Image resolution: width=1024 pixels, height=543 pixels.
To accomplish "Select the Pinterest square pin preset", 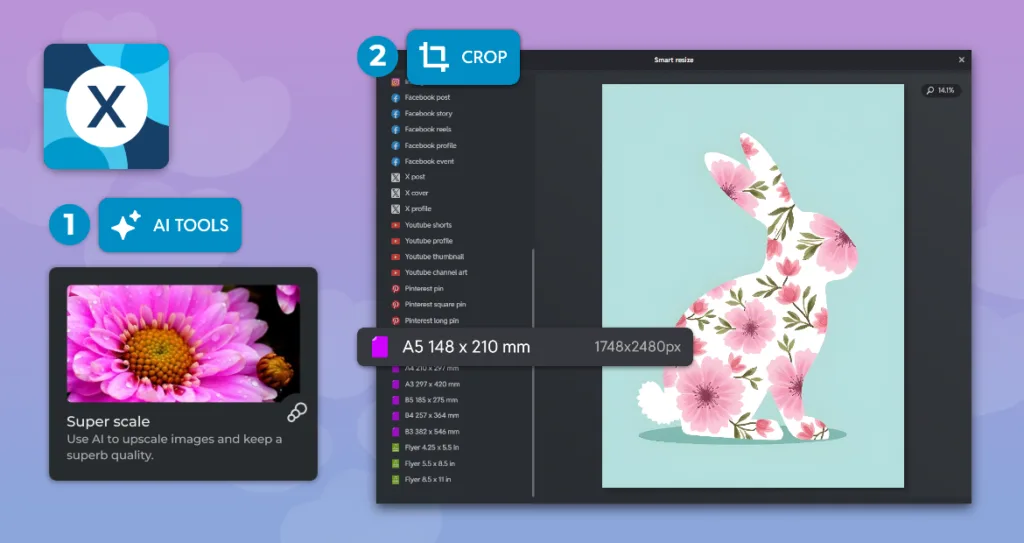I will pyautogui.click(x=435, y=304).
